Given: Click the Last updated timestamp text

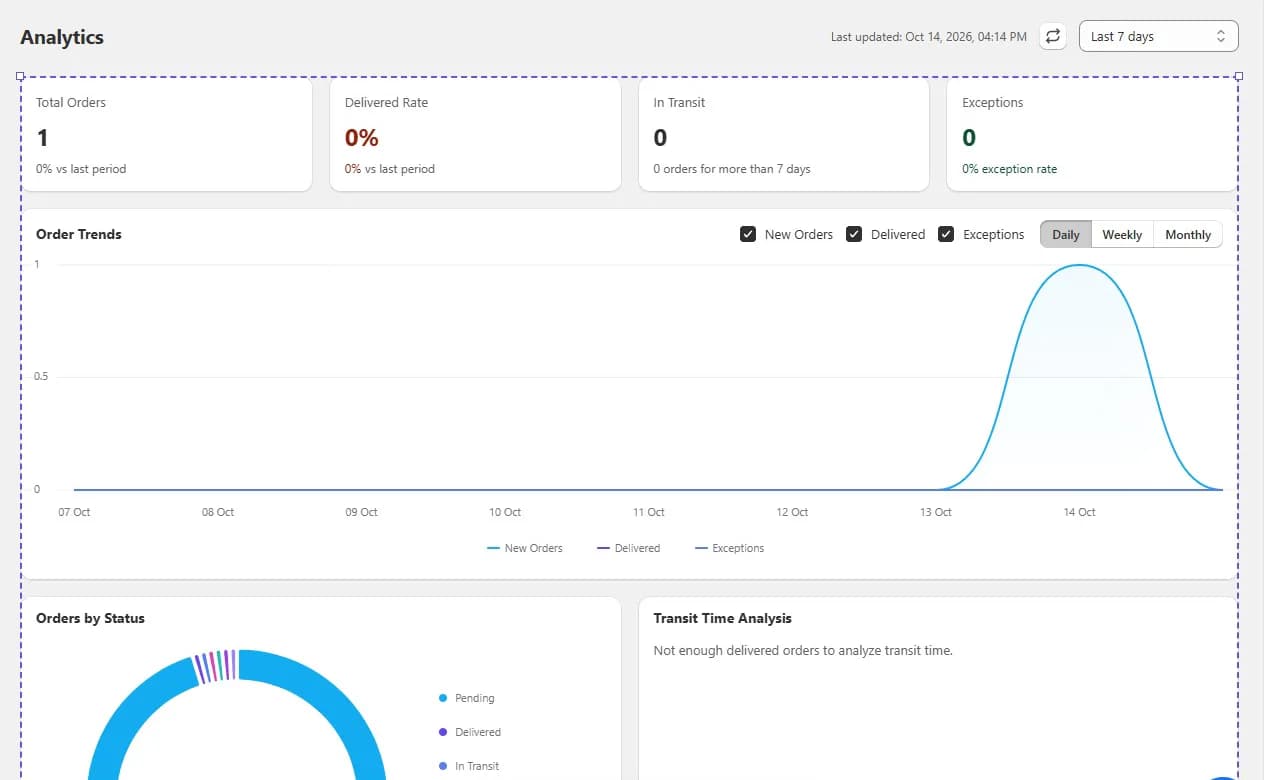Looking at the screenshot, I should coord(929,37).
